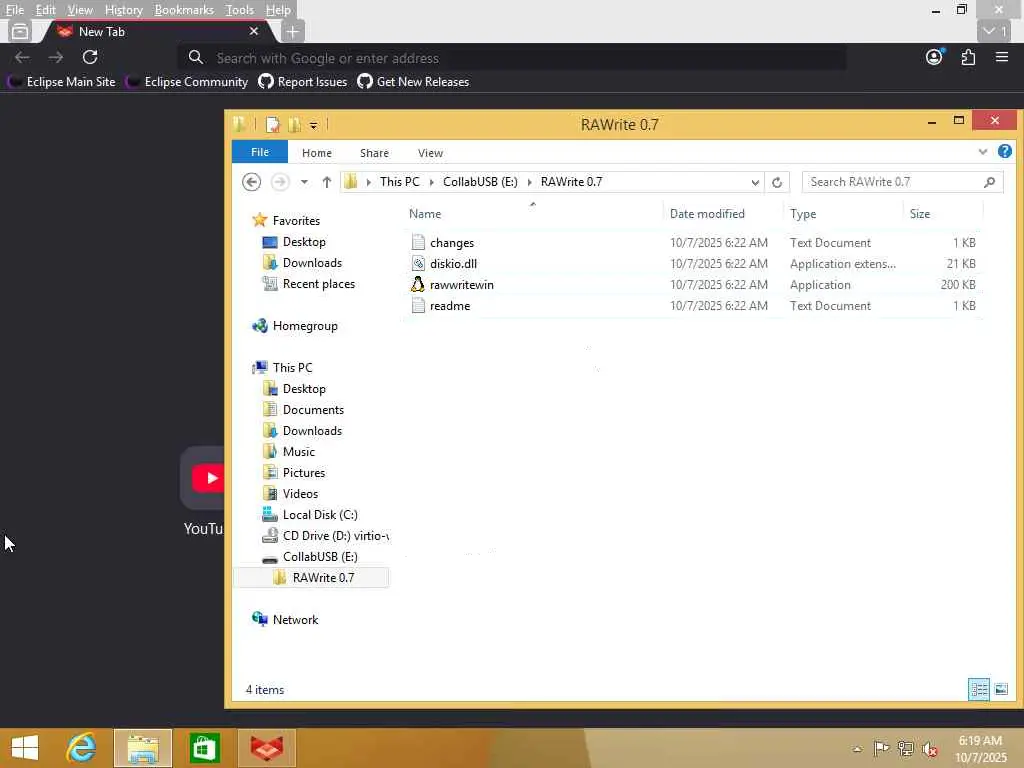Open the browser hamburger menu

click(1002, 57)
